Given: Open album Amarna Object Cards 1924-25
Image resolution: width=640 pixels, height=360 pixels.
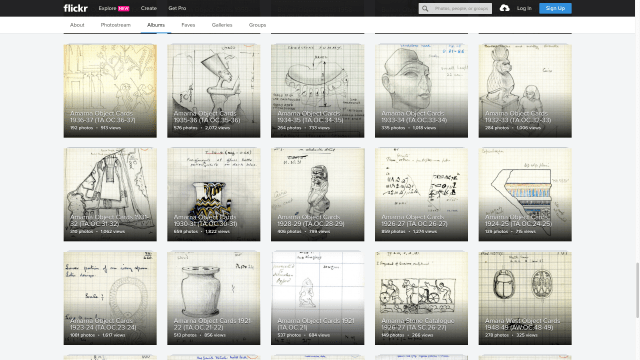Looking at the screenshot, I should tap(525, 194).
